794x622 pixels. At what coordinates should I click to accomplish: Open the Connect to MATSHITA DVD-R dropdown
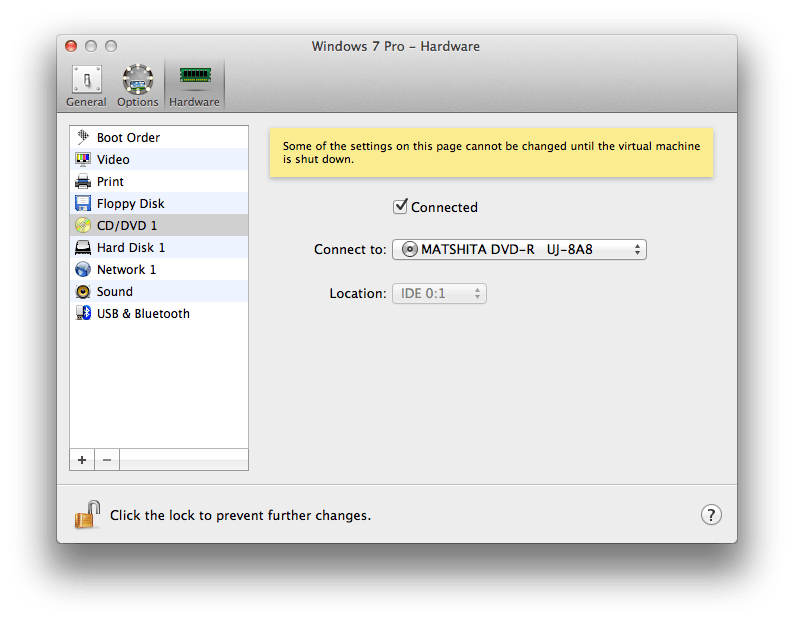point(519,249)
